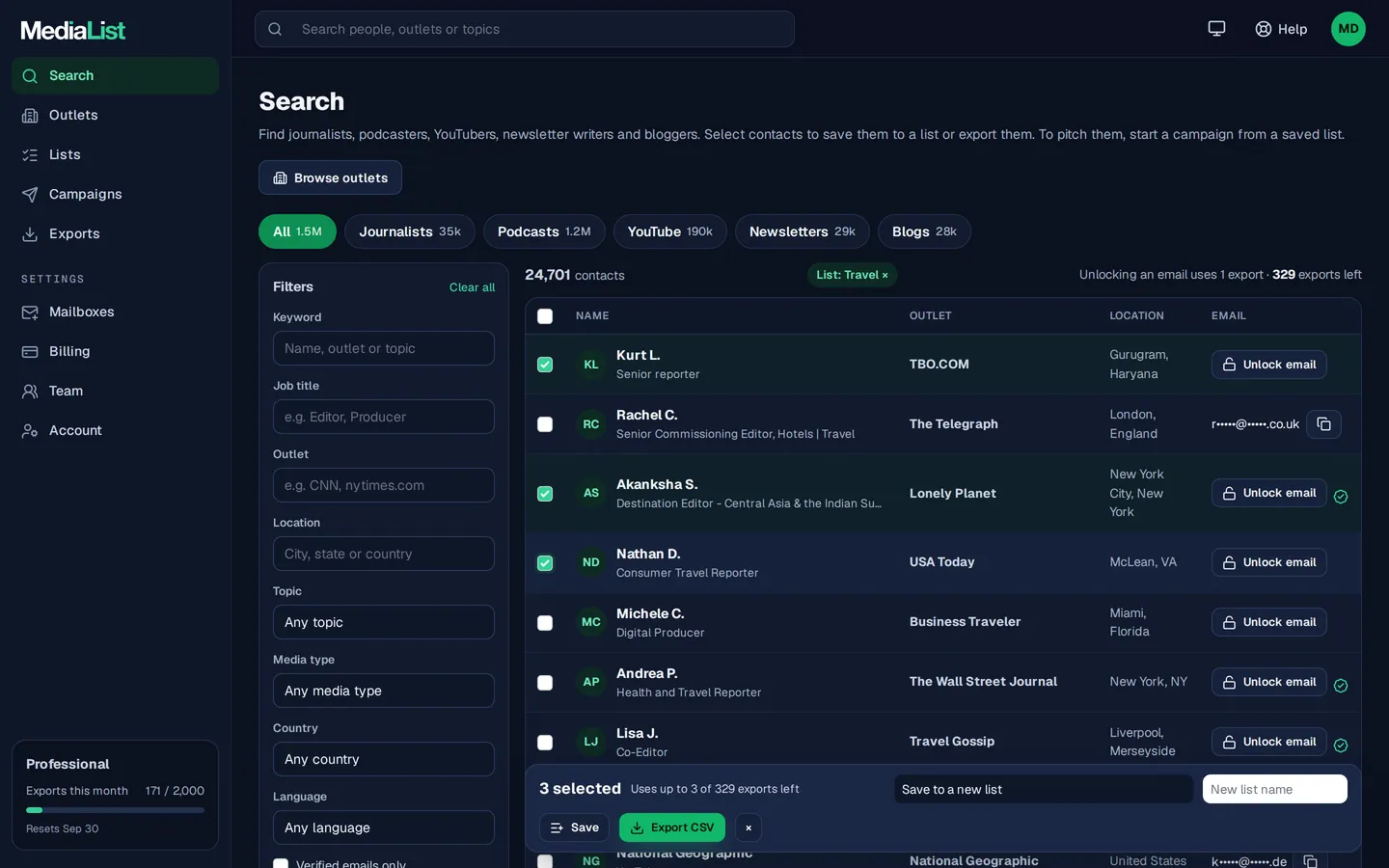Unlock email for Michele C.
Screen dimensions: 1389x868
pos(1268,622)
